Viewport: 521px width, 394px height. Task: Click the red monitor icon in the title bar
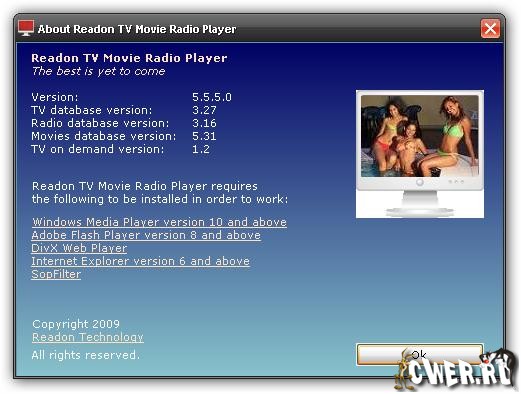[x=26, y=28]
